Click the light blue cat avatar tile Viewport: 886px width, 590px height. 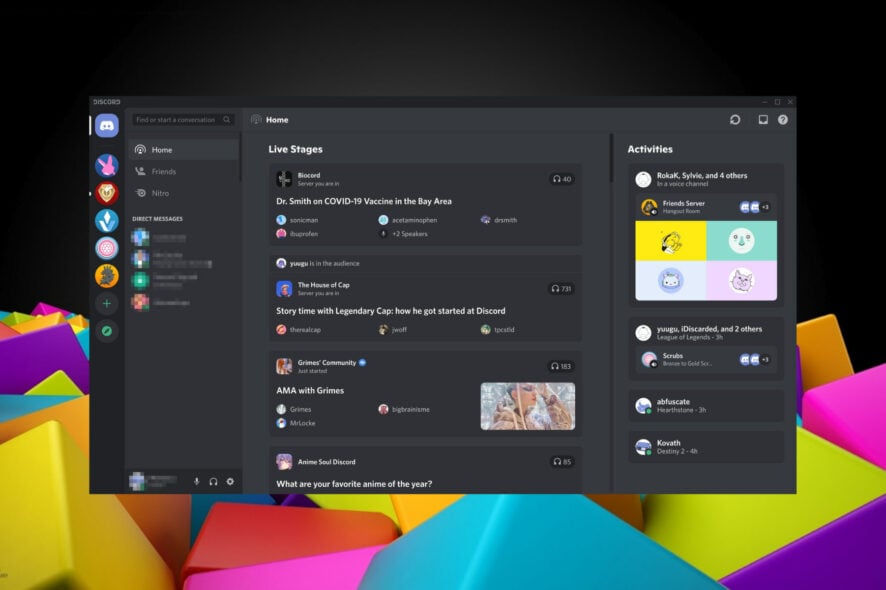(671, 280)
